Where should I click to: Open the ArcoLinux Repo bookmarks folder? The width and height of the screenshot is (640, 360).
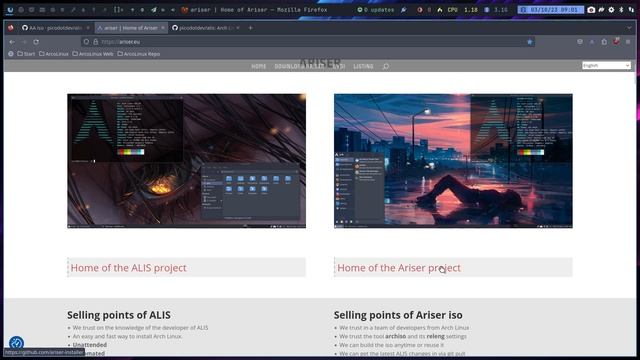[x=139, y=53]
